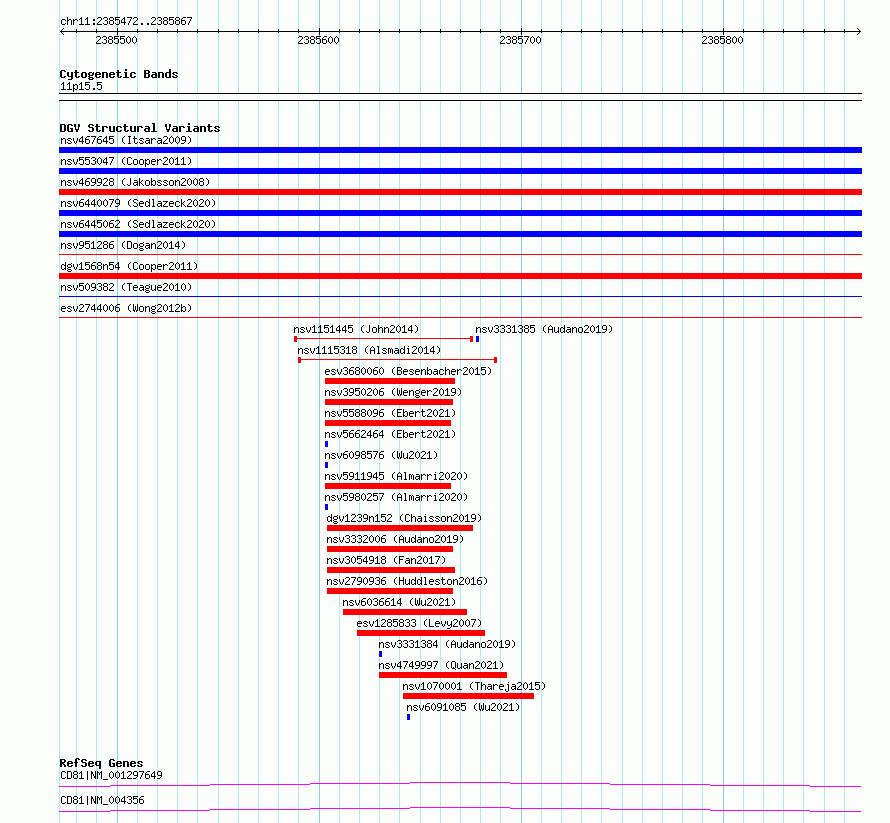Viewport: 890px width, 823px height.
Task: Click the DGV Structural Variants track title
Action: (x=140, y=128)
